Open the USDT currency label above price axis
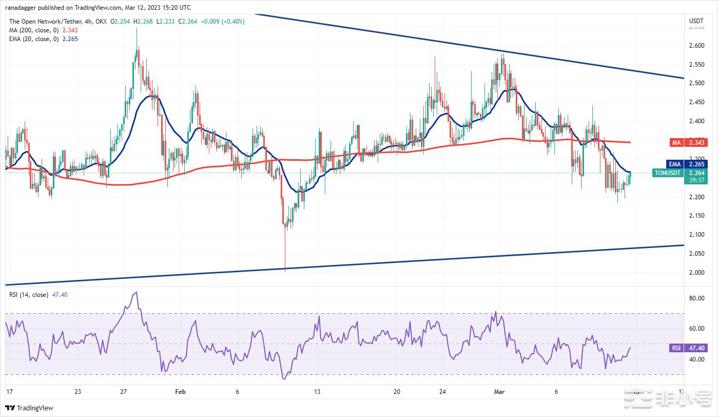 [696, 20]
